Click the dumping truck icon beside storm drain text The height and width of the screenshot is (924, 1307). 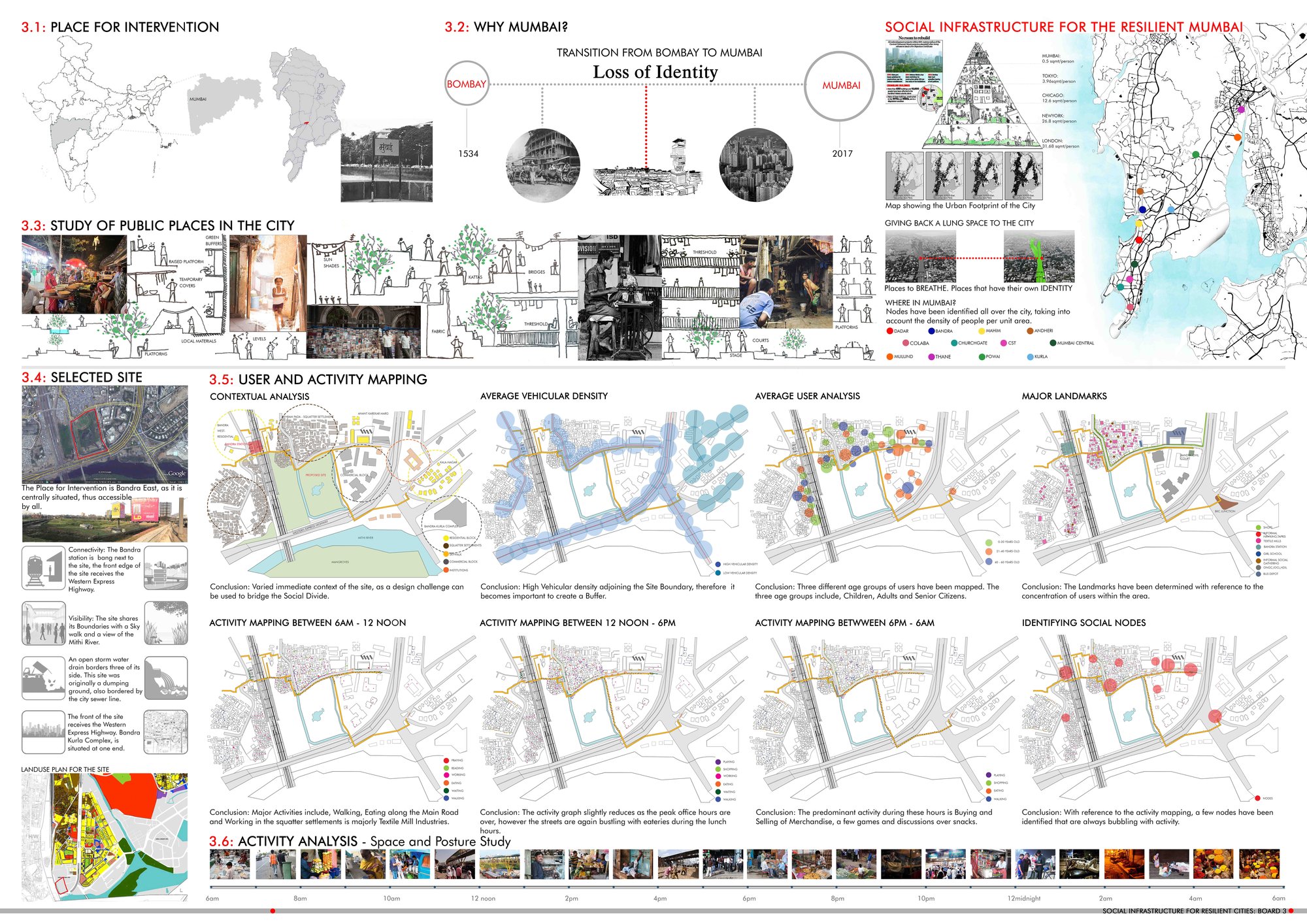[44, 678]
